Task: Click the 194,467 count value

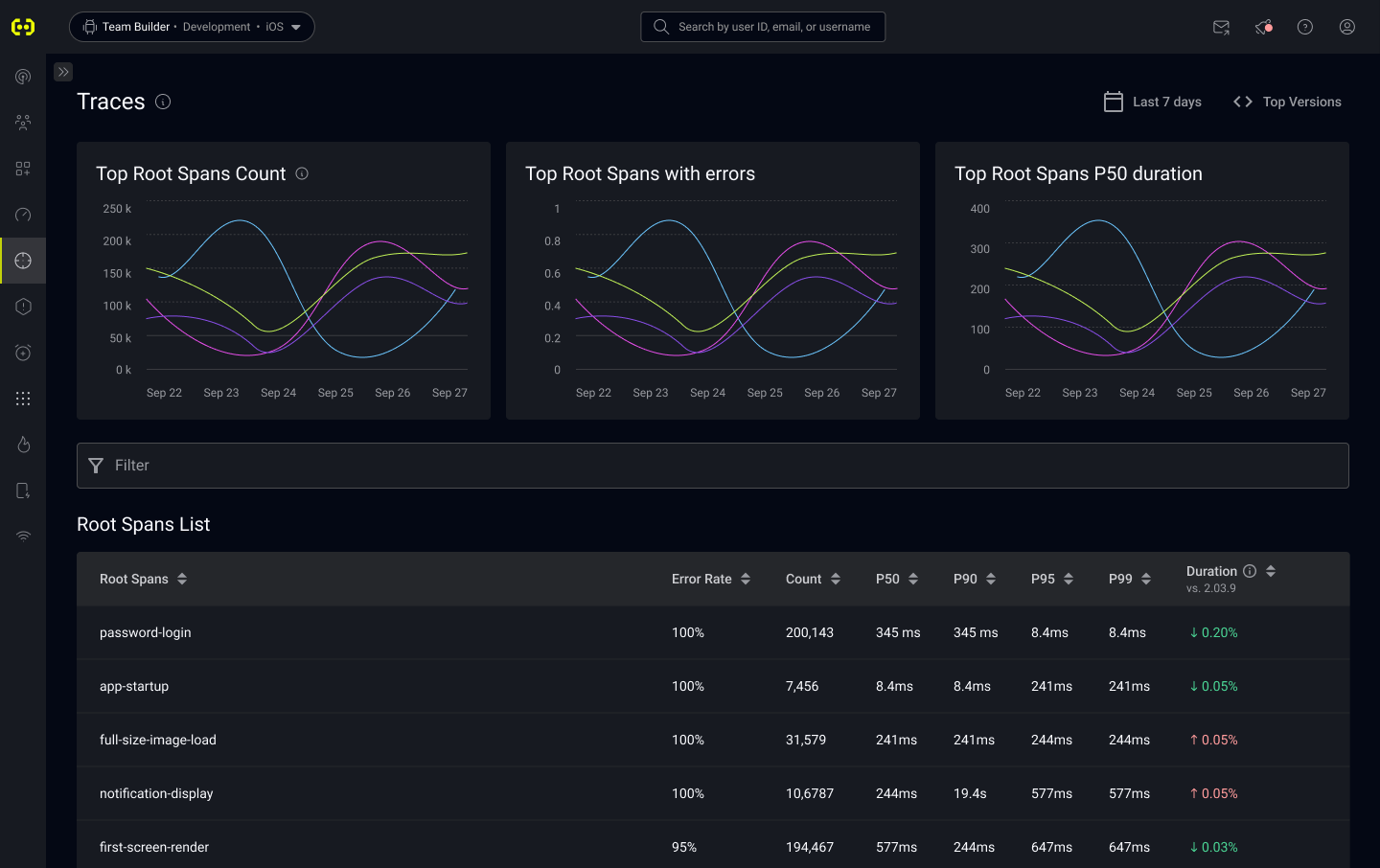Action: tap(810, 847)
